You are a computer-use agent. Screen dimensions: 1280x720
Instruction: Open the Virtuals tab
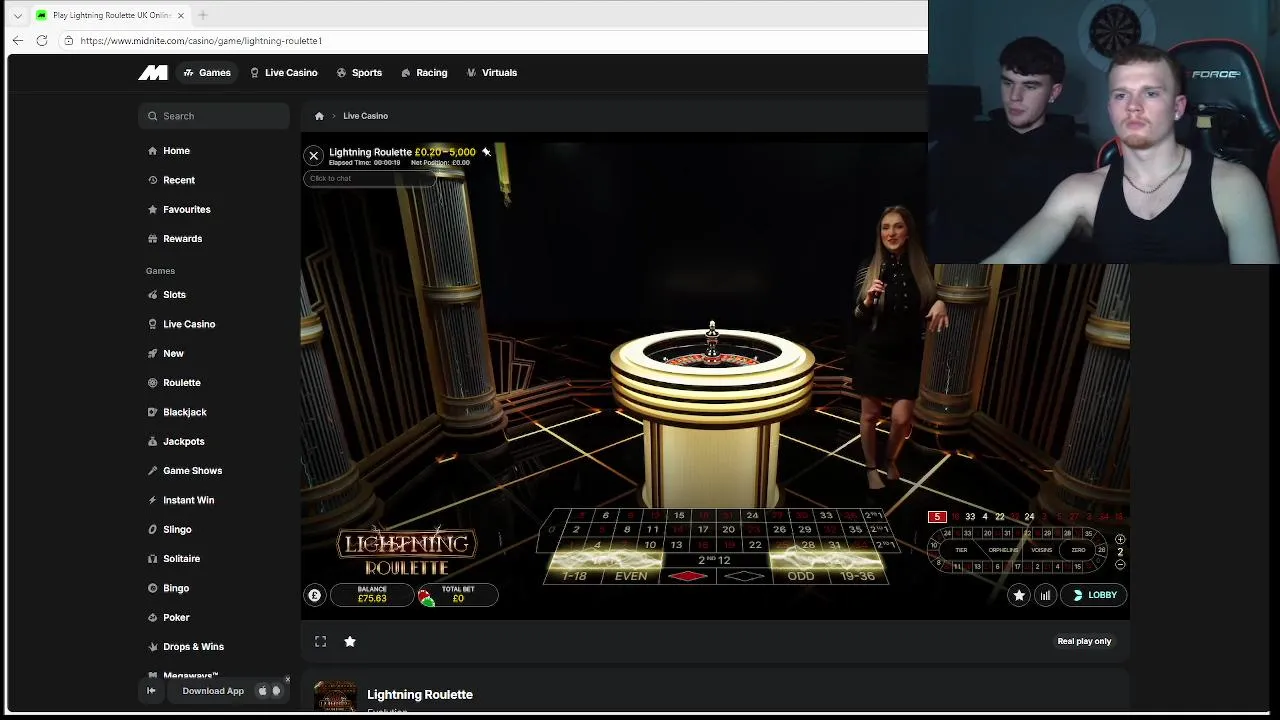491,72
